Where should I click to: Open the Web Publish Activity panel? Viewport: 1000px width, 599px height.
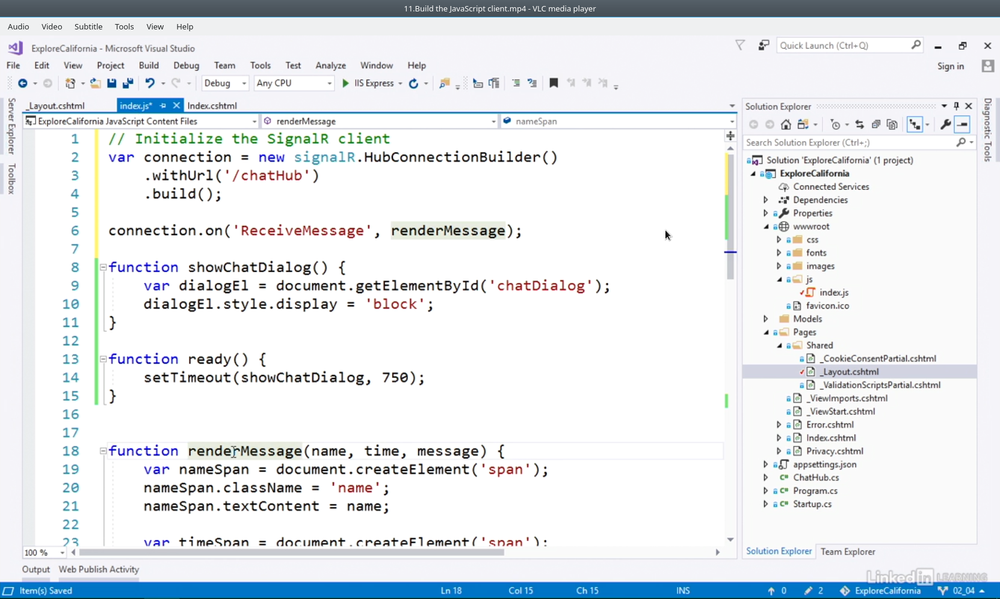99,570
